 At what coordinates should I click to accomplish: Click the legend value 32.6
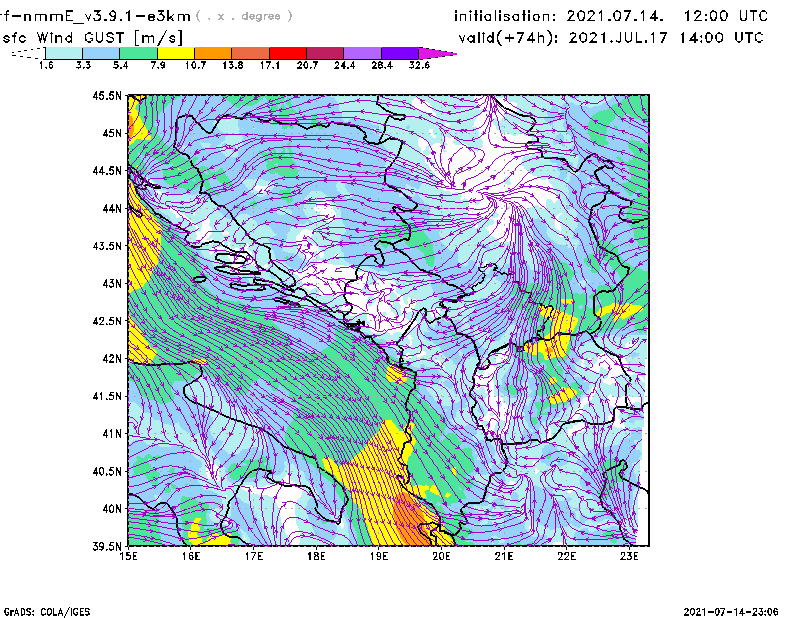419,65
